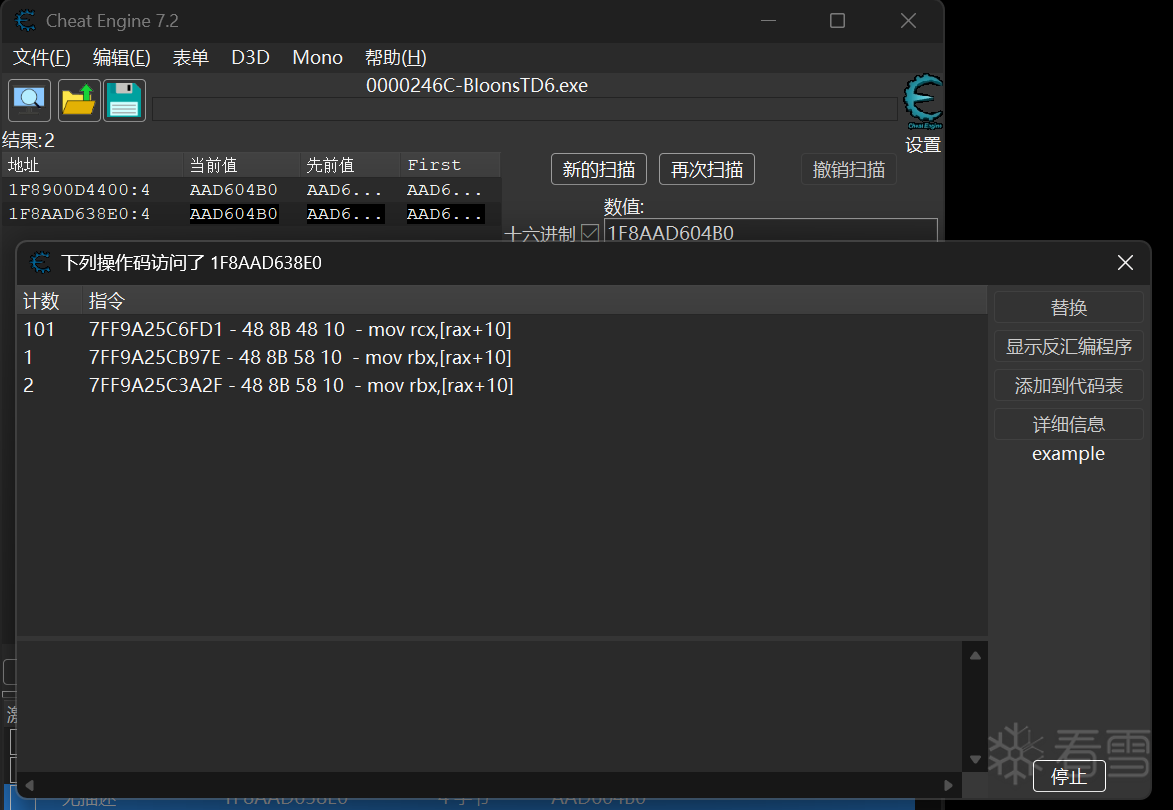The image size is (1173, 810).
Task: Click the scan progress bar
Action: 524,109
